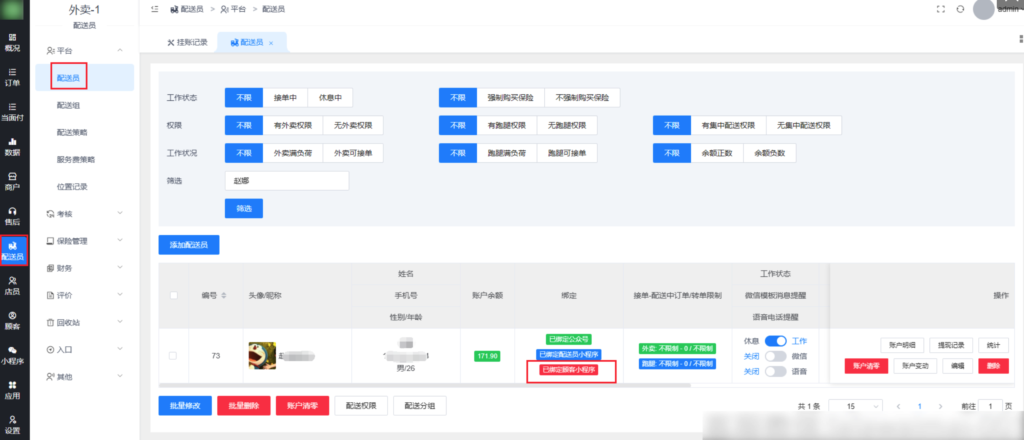The height and width of the screenshot is (440, 1024).
Task: Toggle the 休息/工作 switch
Action: (x=776, y=341)
